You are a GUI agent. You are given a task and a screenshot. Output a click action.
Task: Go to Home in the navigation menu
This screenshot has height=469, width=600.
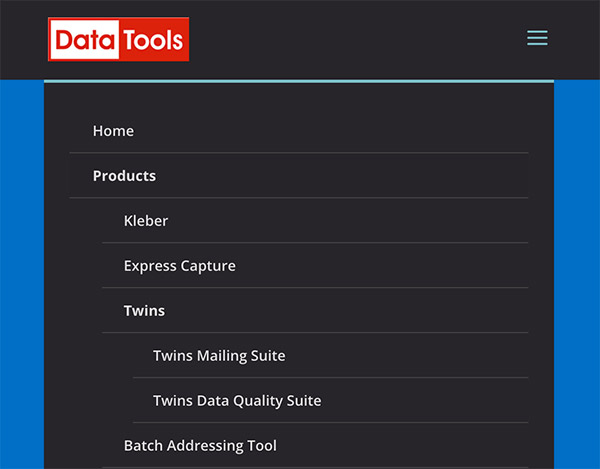[113, 131]
